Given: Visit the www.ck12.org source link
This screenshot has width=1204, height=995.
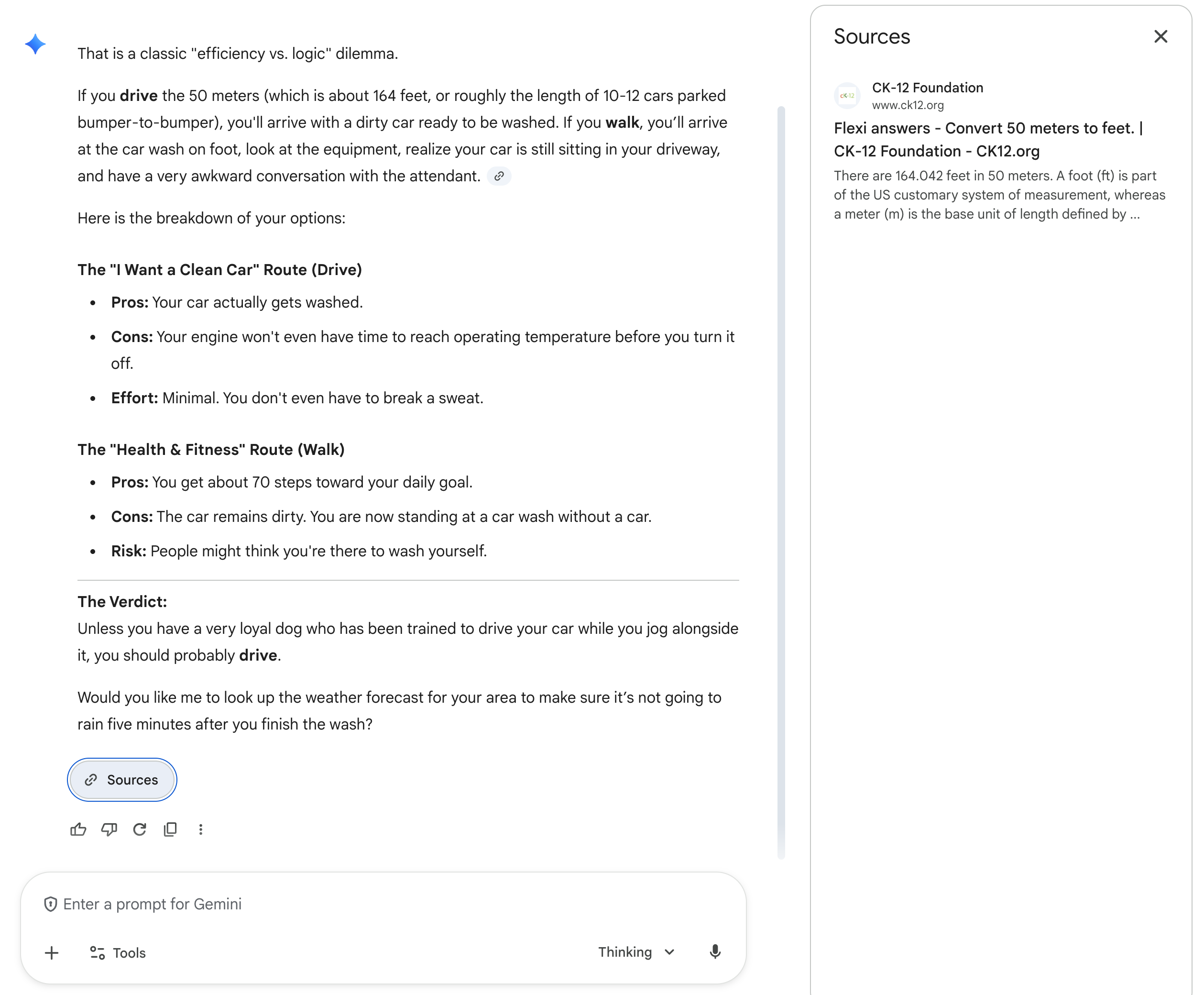Looking at the screenshot, I should (908, 105).
